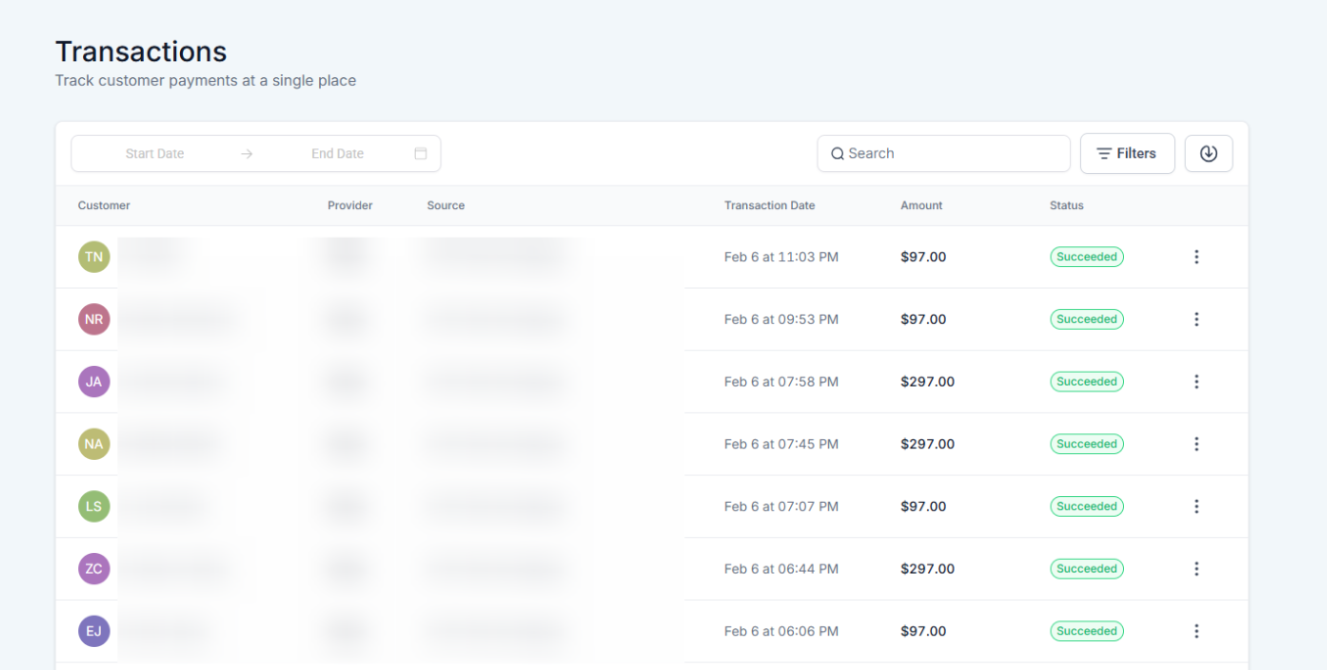1327x670 pixels.
Task: Click the TN customer avatar
Action: [x=94, y=257]
